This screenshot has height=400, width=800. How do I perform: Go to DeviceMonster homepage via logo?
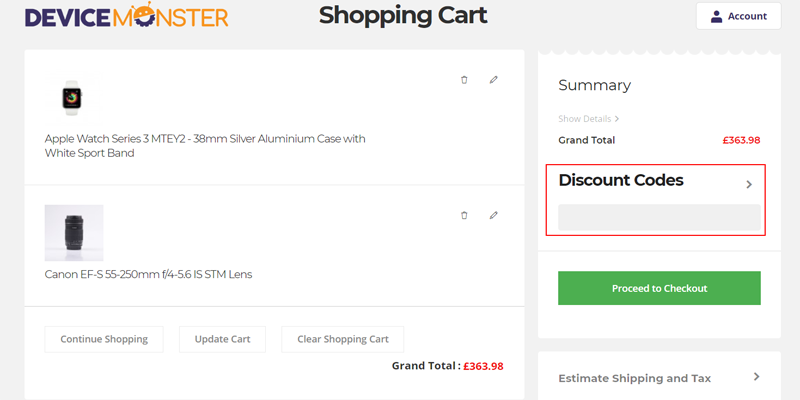(x=127, y=17)
